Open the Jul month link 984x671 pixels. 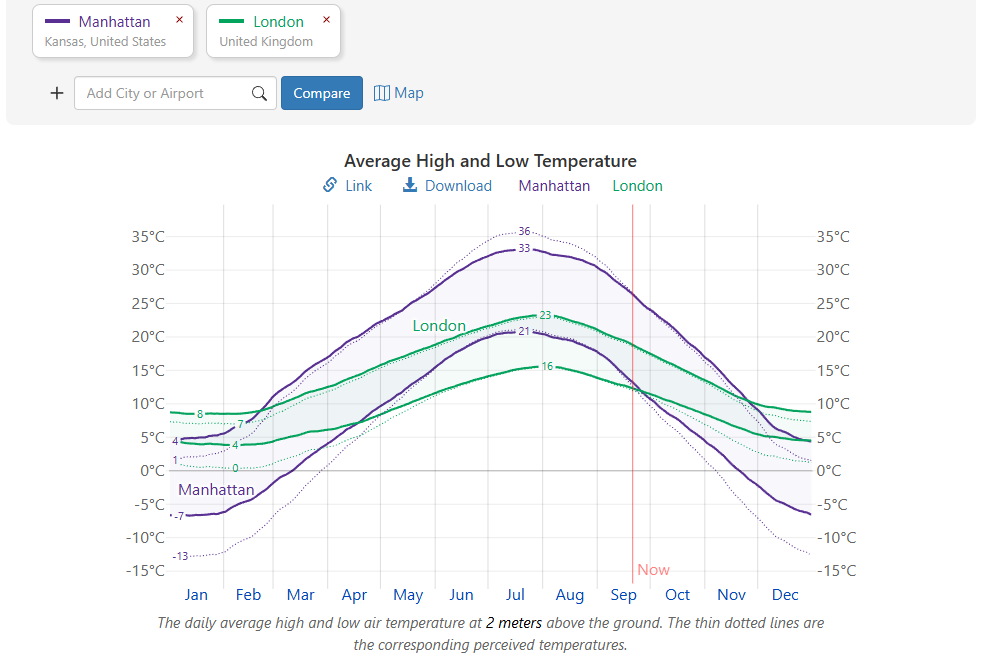515,594
